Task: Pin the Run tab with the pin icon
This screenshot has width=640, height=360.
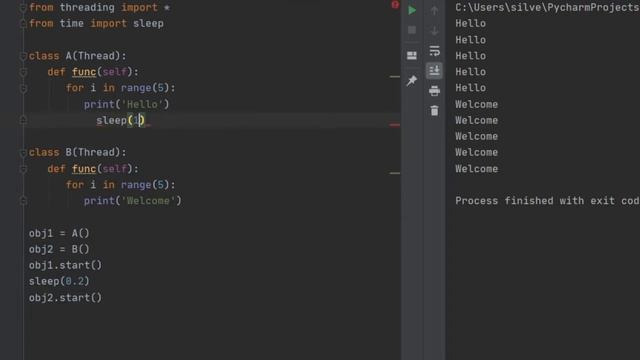Action: (412, 80)
